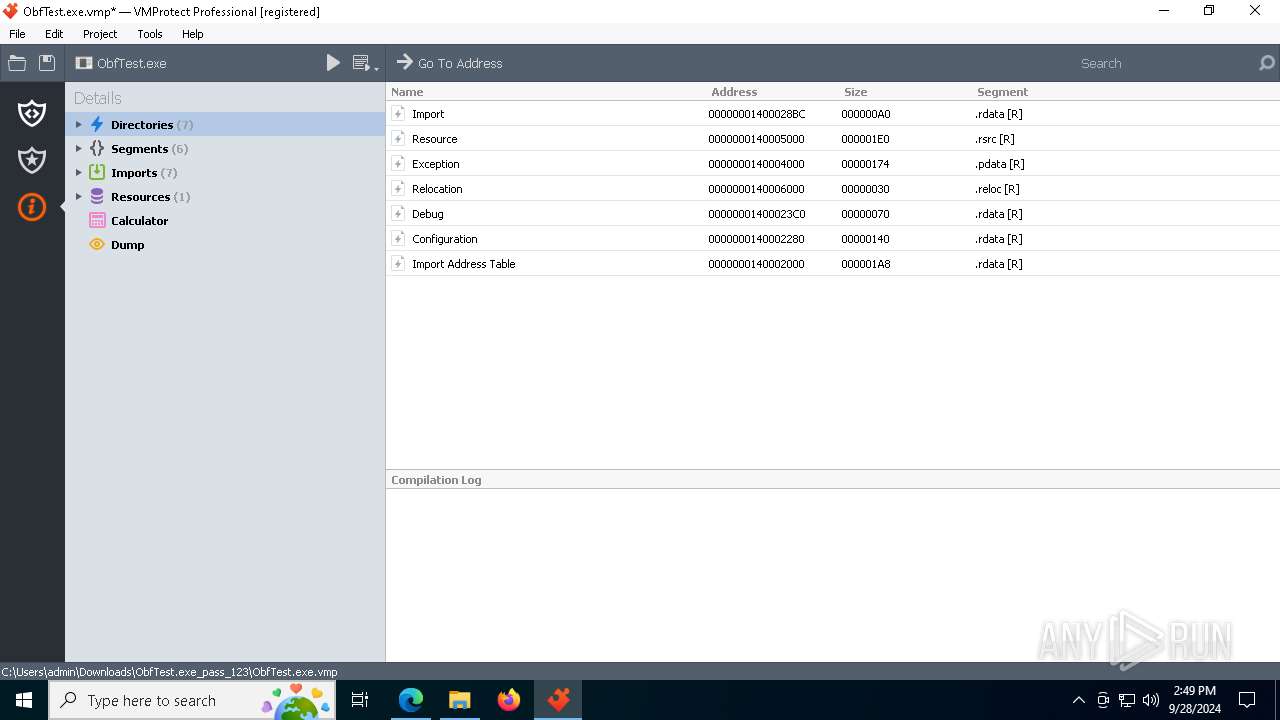Click the icon beside Resource row
The width and height of the screenshot is (1280, 720).
click(398, 139)
